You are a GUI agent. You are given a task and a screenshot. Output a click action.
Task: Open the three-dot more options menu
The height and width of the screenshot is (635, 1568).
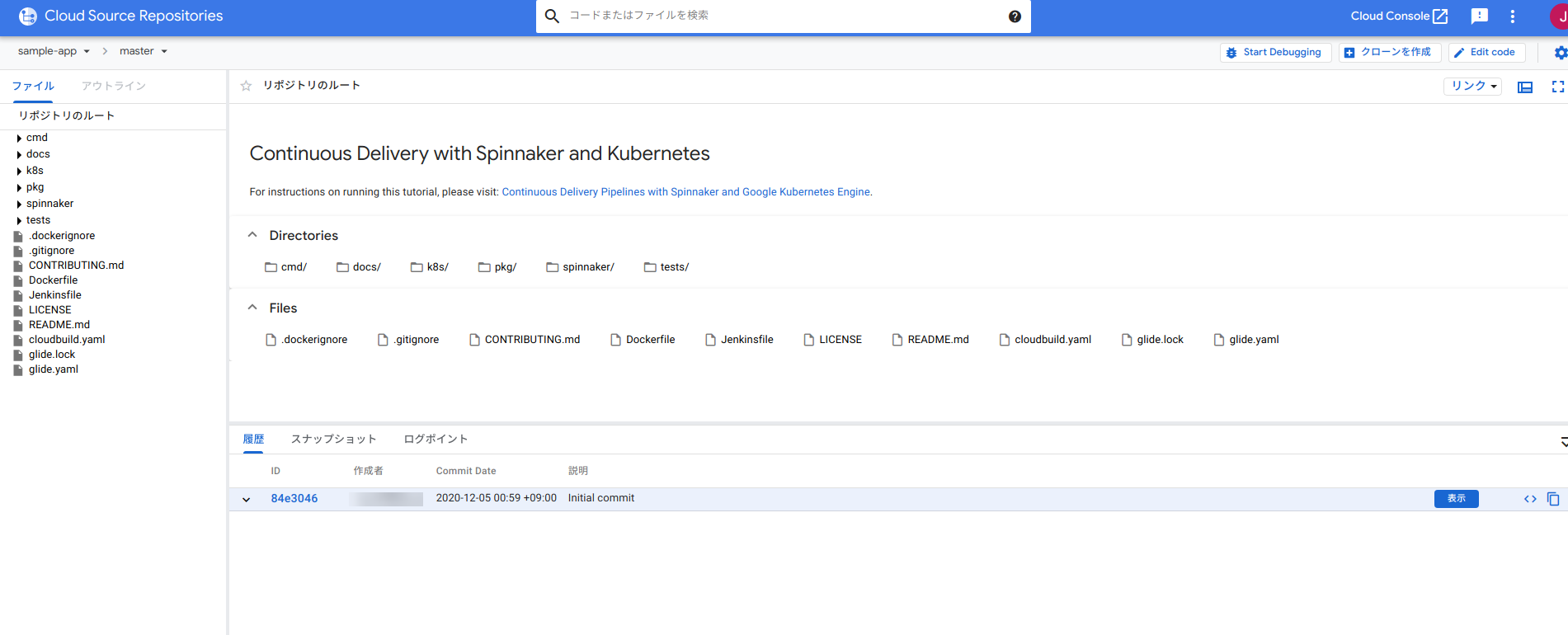pos(1512,16)
